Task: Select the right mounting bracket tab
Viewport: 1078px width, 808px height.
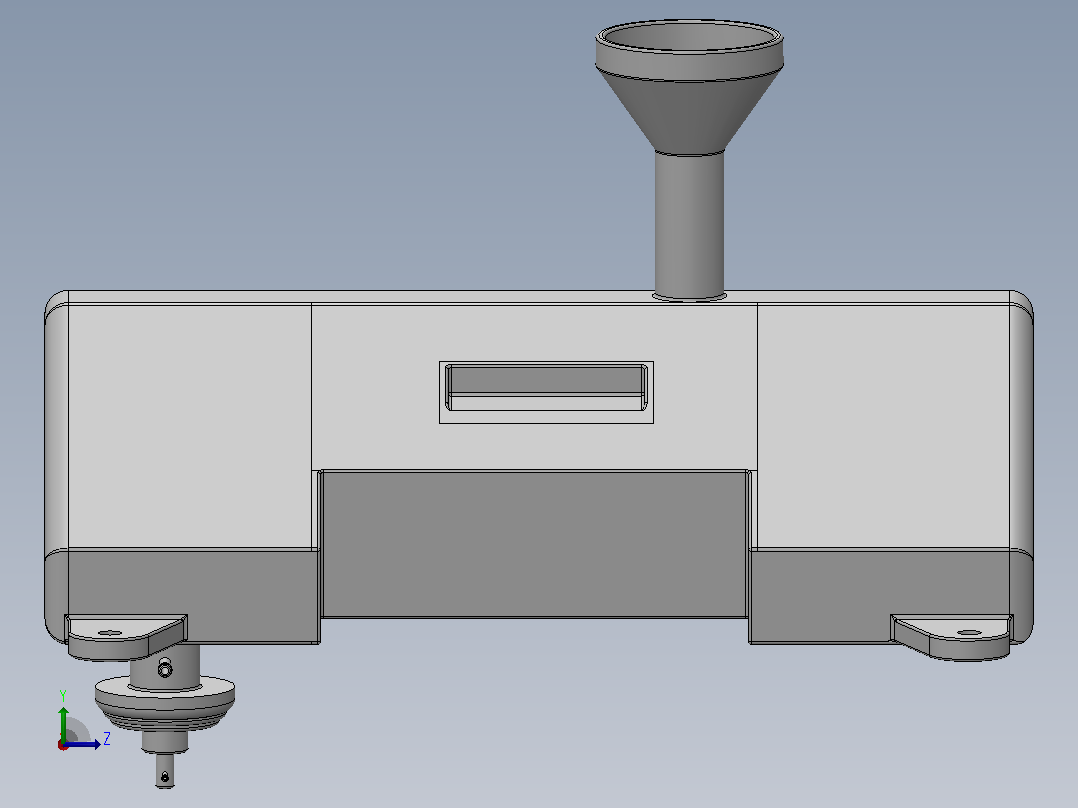Action: tap(952, 637)
